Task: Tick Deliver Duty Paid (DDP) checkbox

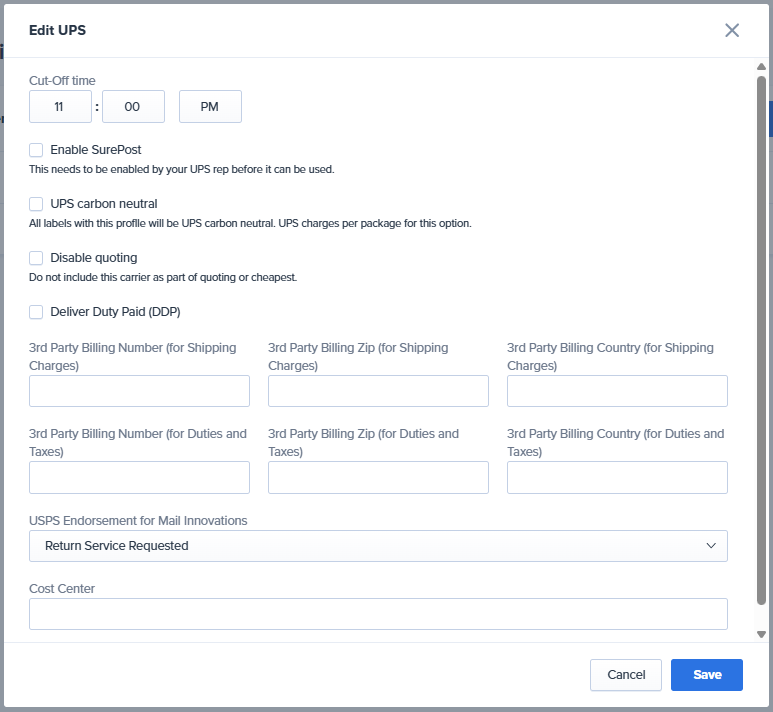Action: point(36,312)
